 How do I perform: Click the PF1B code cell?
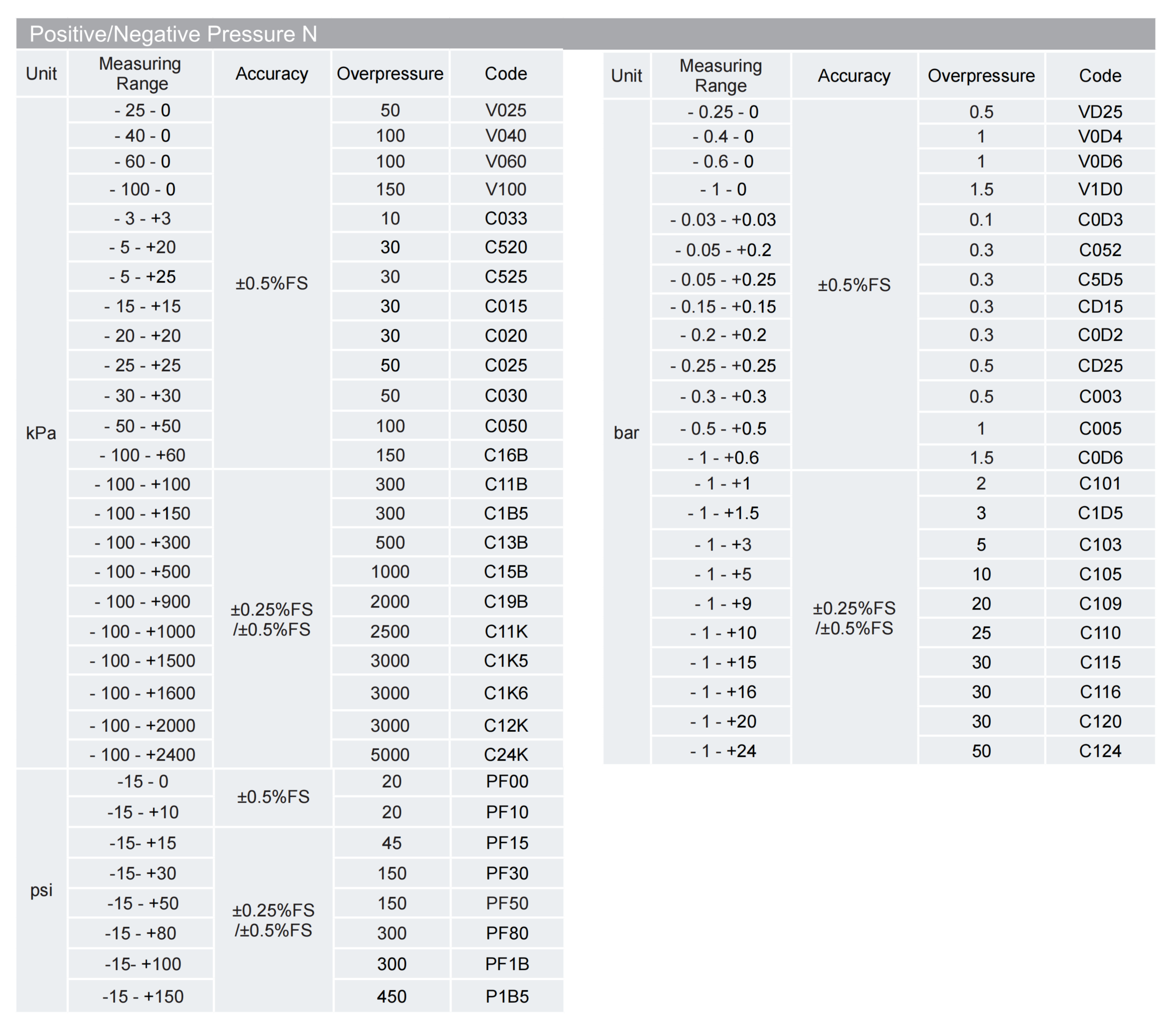(x=507, y=964)
